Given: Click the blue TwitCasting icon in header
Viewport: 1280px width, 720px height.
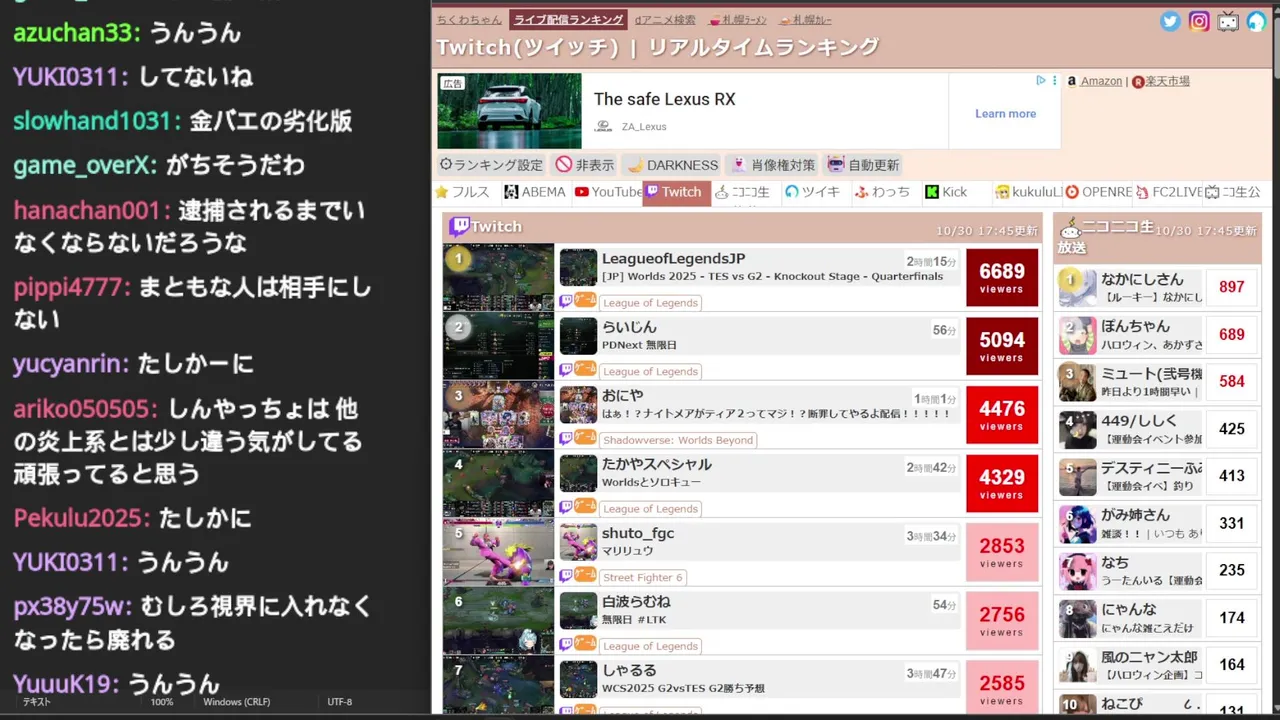Looking at the screenshot, I should point(1256,21).
